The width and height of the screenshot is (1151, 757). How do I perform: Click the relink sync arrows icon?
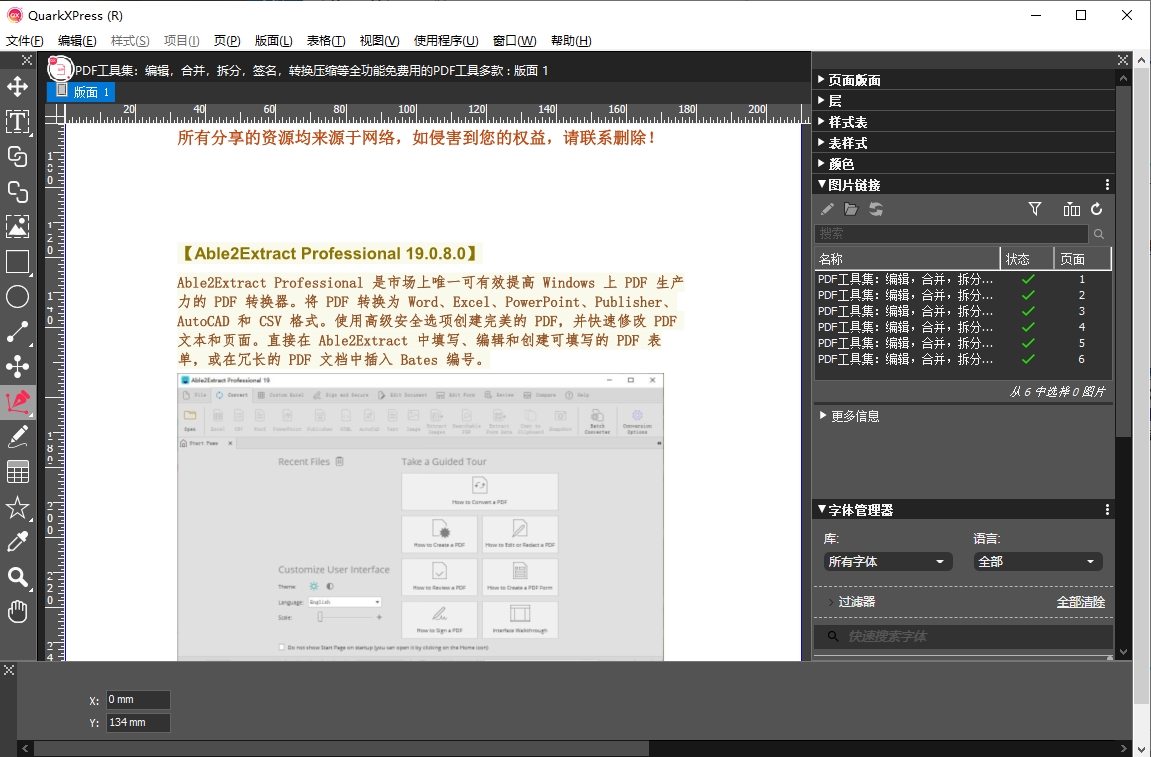(876, 209)
